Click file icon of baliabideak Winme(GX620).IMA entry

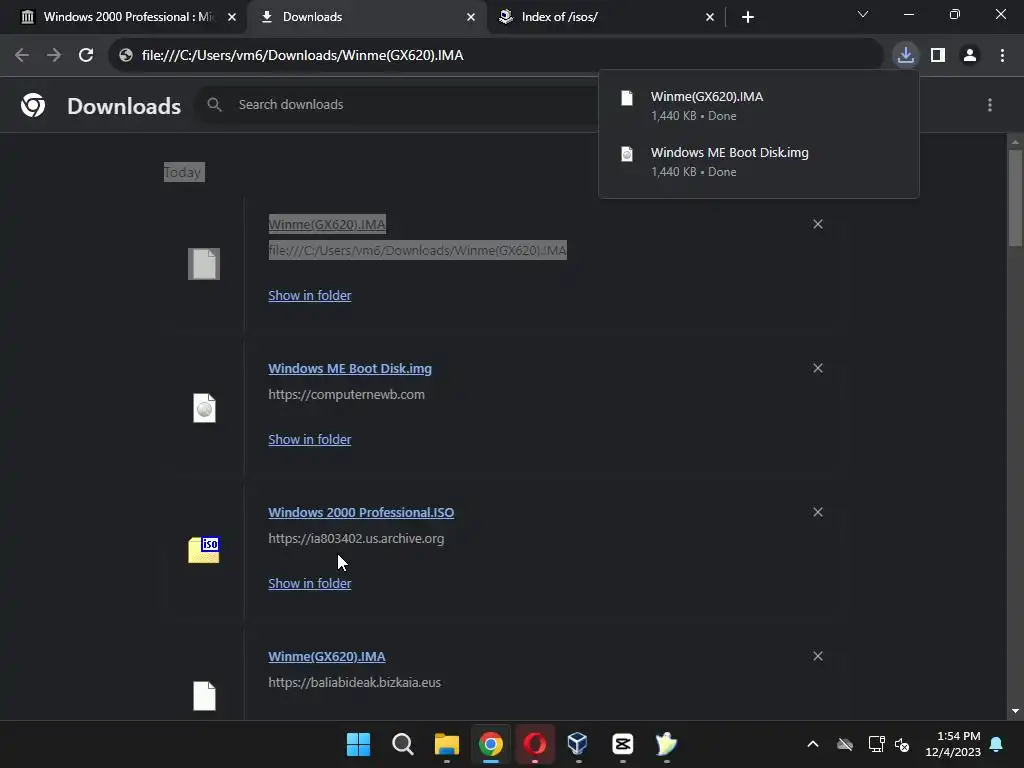coord(204,696)
